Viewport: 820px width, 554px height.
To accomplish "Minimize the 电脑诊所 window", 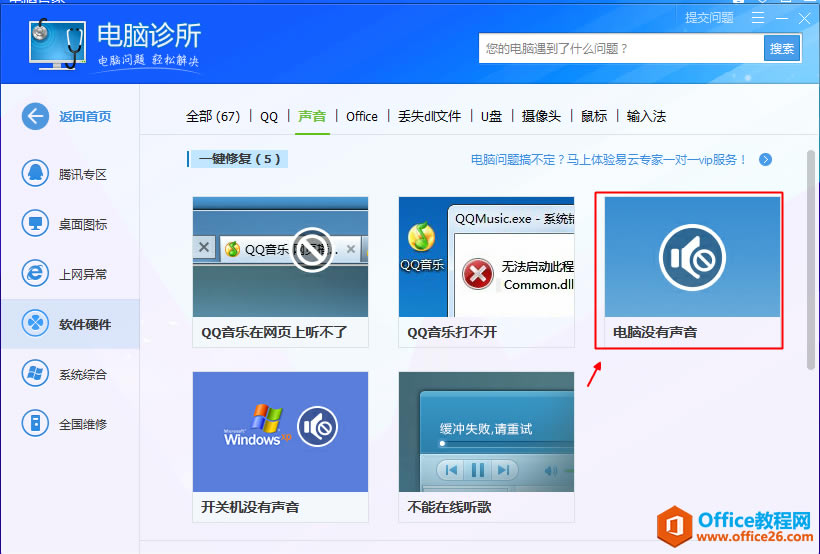I will pyautogui.click(x=782, y=18).
